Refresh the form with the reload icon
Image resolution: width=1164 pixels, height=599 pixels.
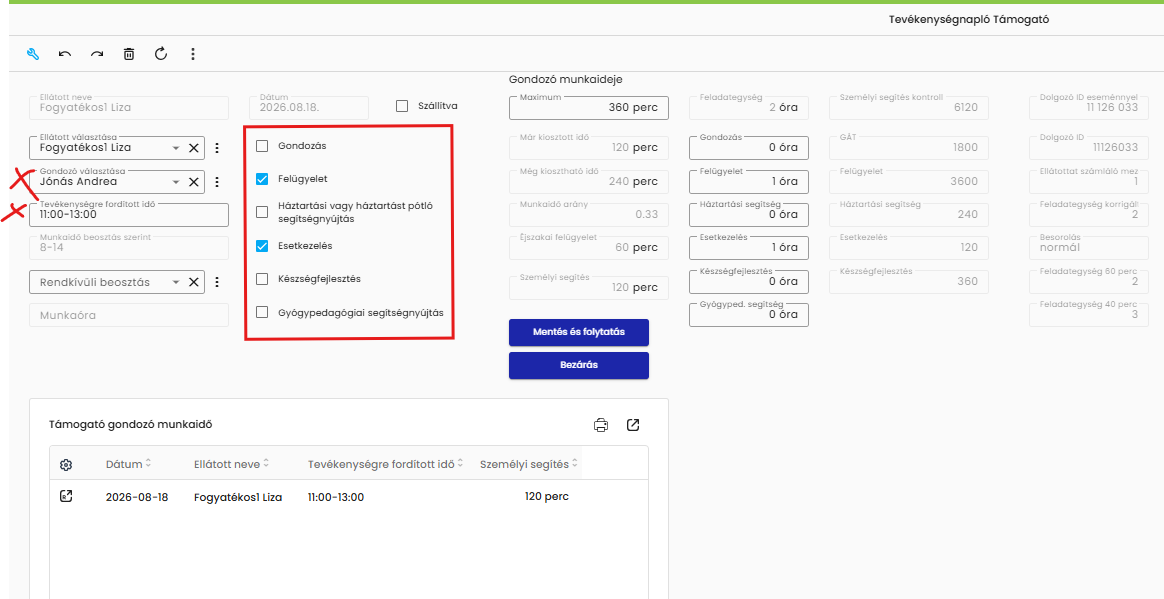pyautogui.click(x=161, y=53)
